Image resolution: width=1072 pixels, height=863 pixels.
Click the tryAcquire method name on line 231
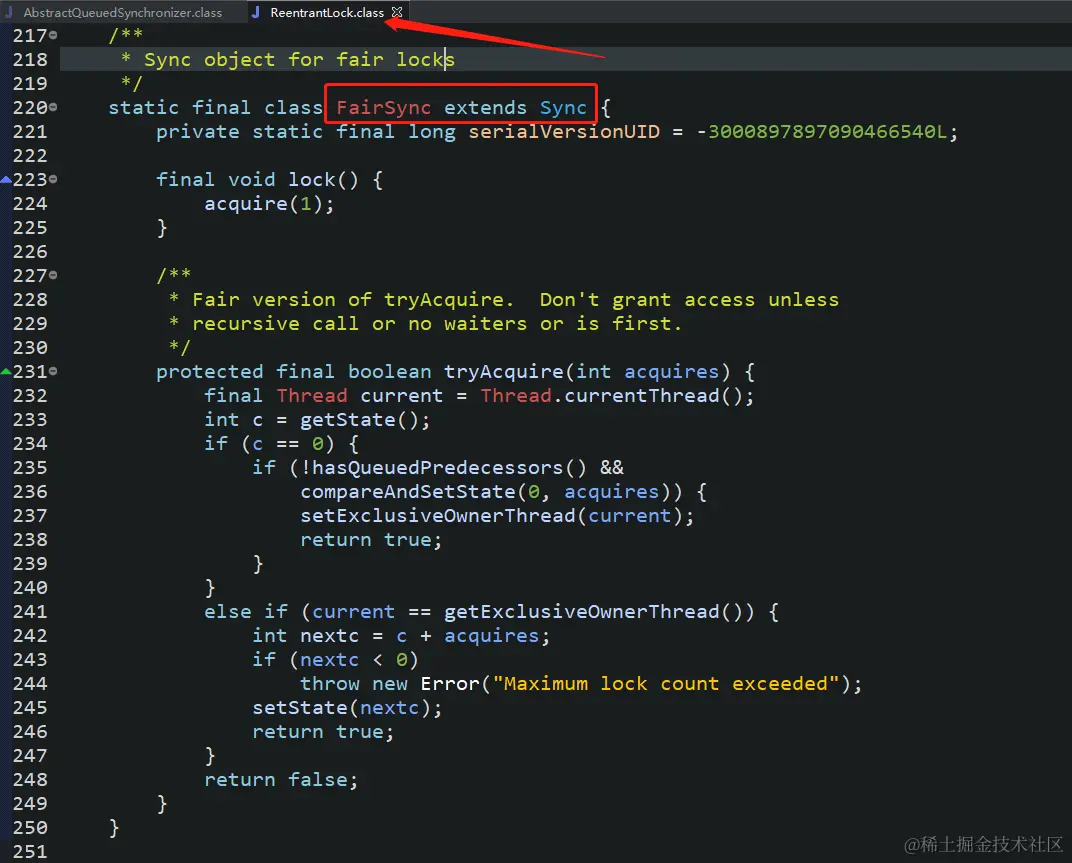point(503,371)
